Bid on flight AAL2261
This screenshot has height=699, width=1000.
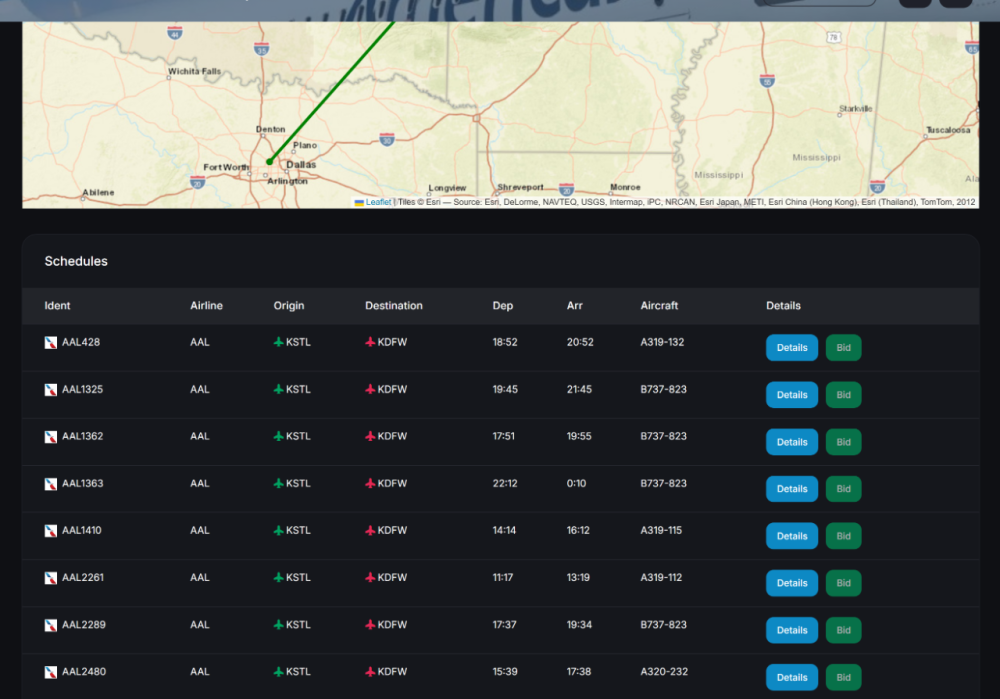pos(843,583)
